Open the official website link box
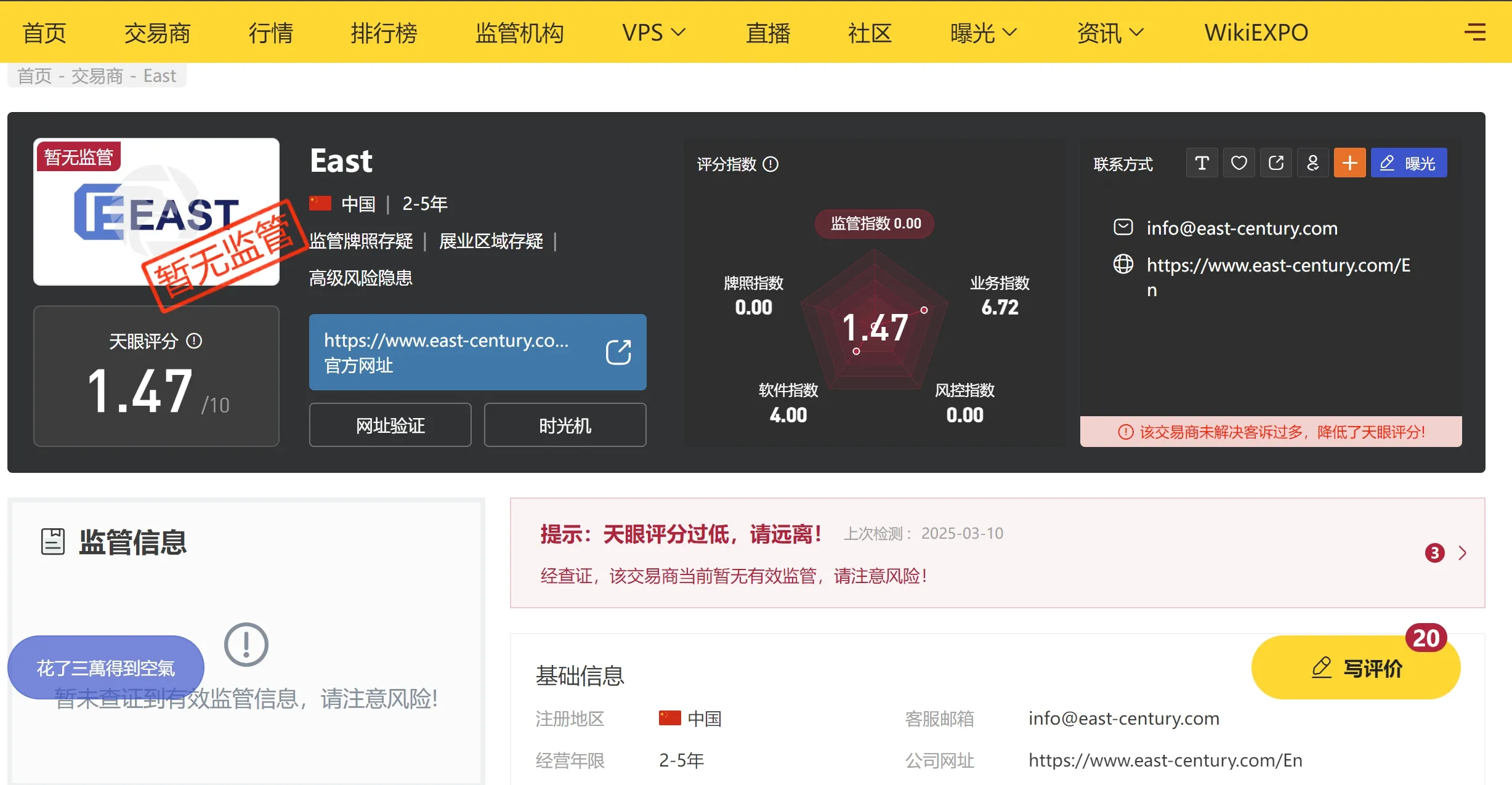 (478, 352)
